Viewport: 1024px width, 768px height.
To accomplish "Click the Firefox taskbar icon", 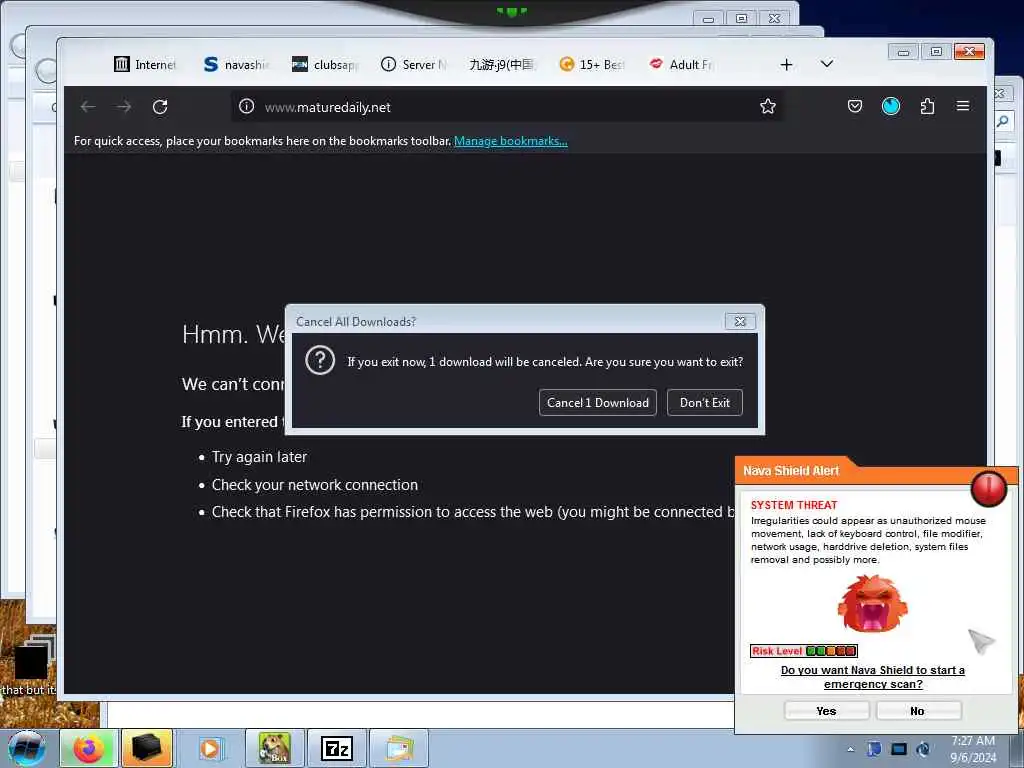I will click(x=89, y=748).
